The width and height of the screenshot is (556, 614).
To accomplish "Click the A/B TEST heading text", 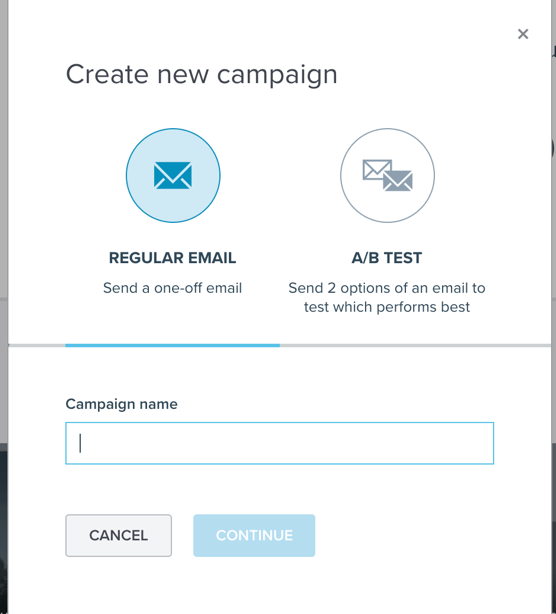I will [387, 258].
